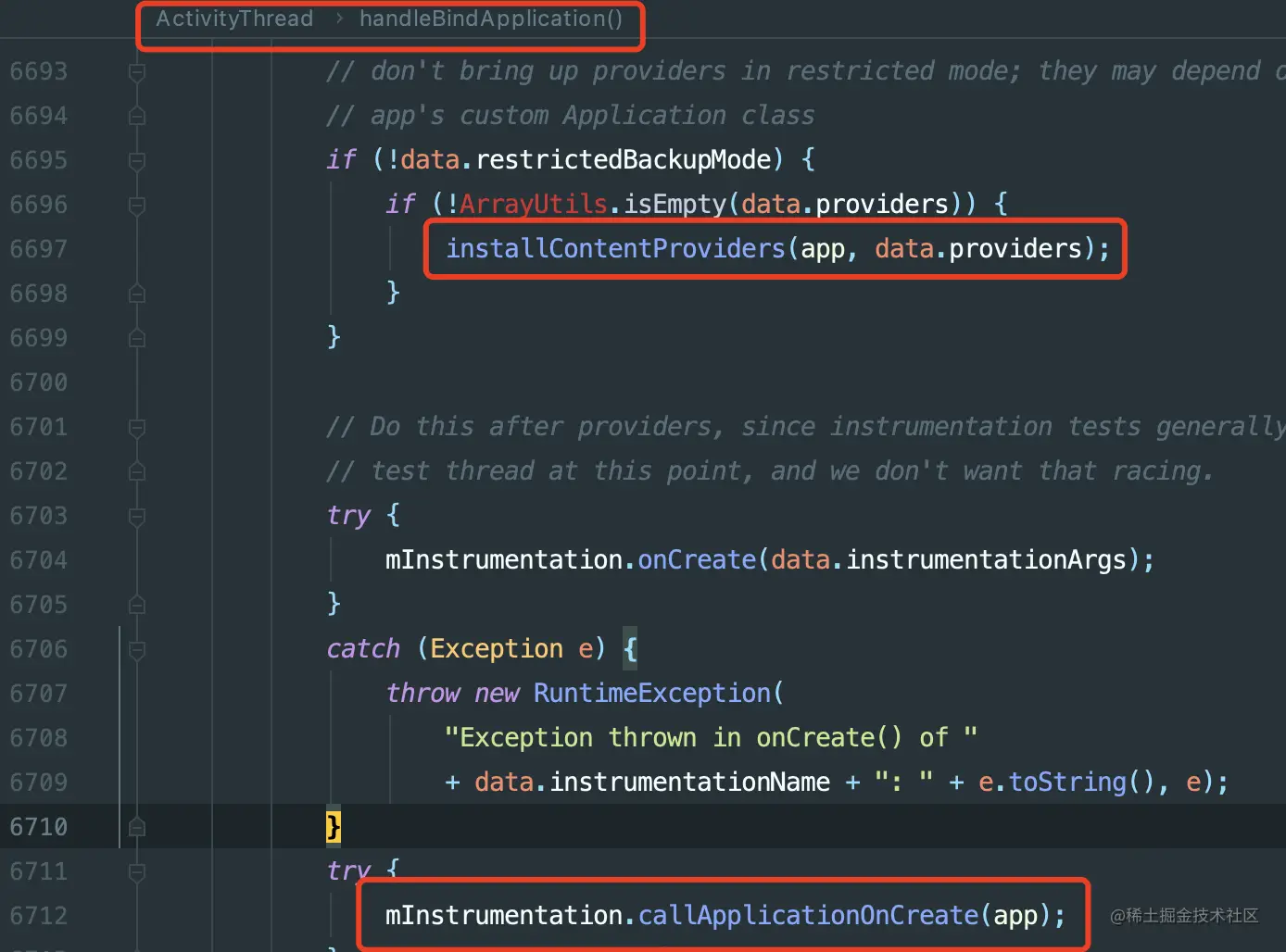Image resolution: width=1286 pixels, height=952 pixels.
Task: Click the callApplicationOnCreate method call
Action: coord(808,915)
